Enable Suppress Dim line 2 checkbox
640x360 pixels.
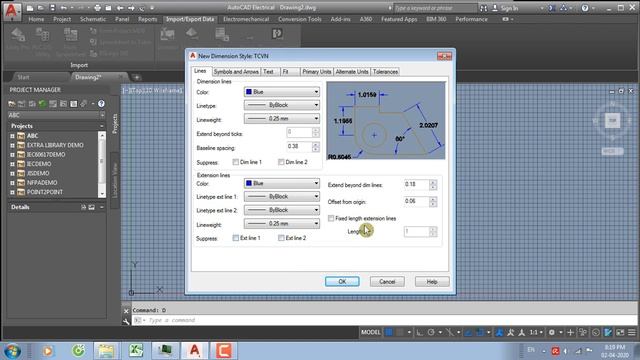pos(281,162)
